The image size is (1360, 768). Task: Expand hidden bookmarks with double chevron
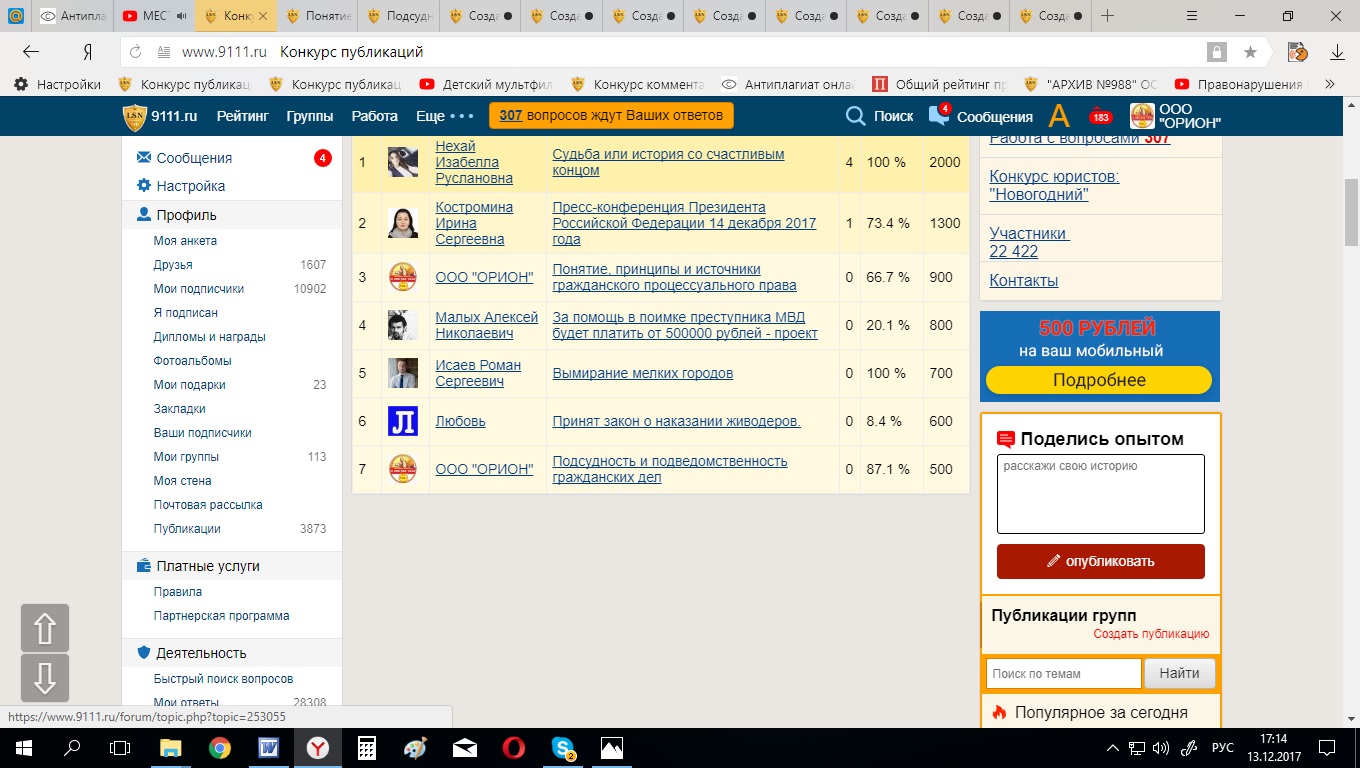1329,85
